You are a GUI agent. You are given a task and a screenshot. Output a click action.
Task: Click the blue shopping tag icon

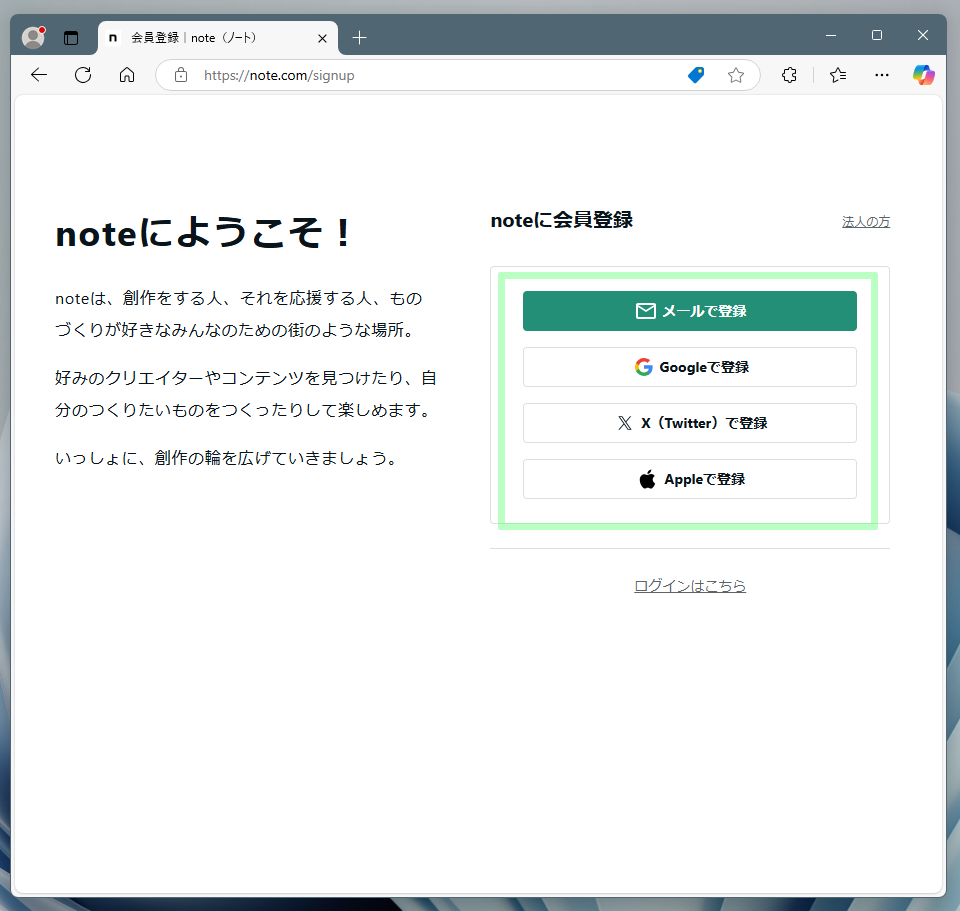pos(696,75)
